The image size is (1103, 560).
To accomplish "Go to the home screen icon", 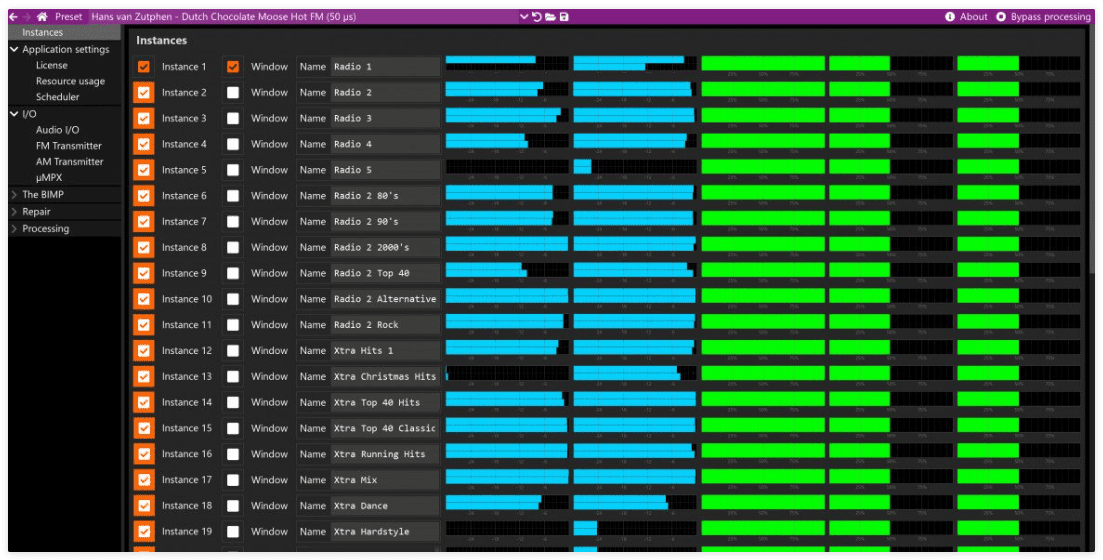I will point(42,16).
